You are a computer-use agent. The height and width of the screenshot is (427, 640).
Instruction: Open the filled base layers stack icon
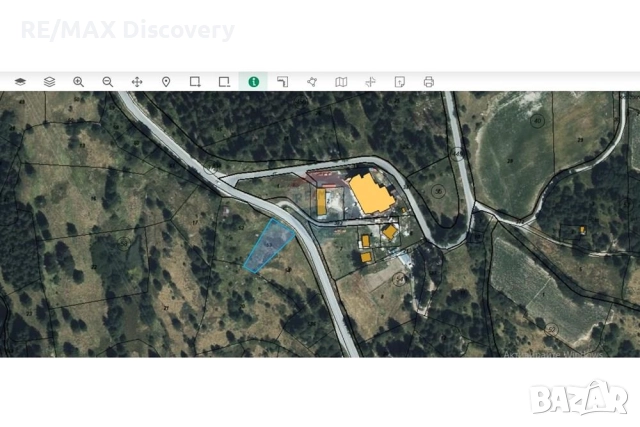coord(20,81)
